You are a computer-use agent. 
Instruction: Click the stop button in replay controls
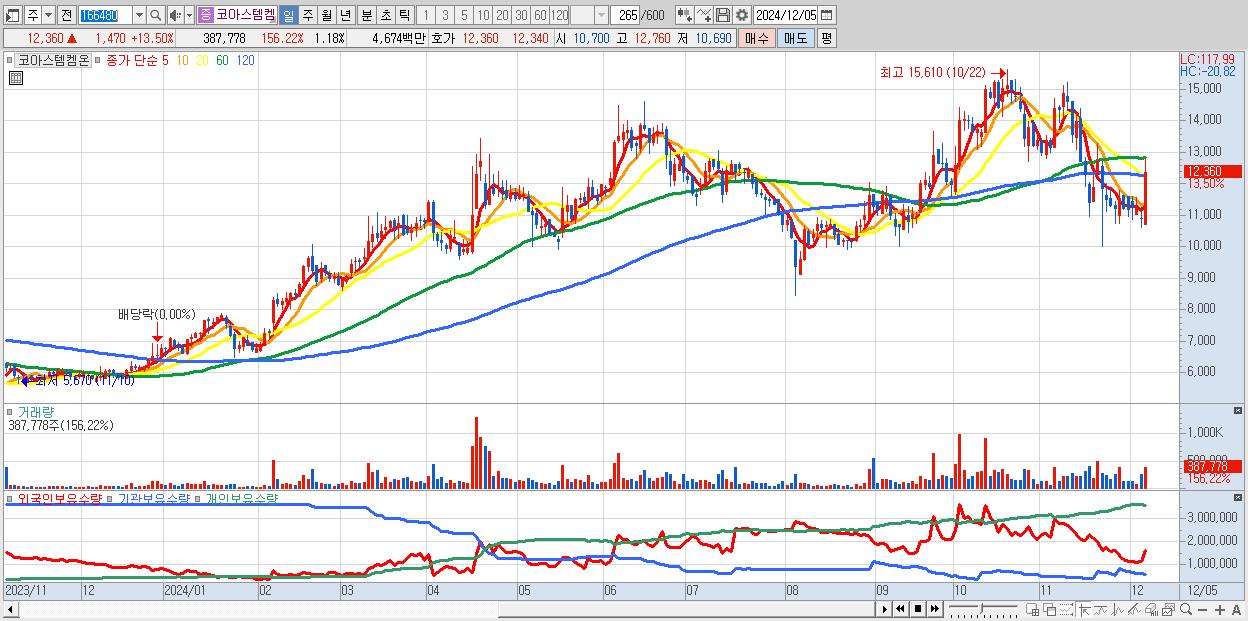918,609
